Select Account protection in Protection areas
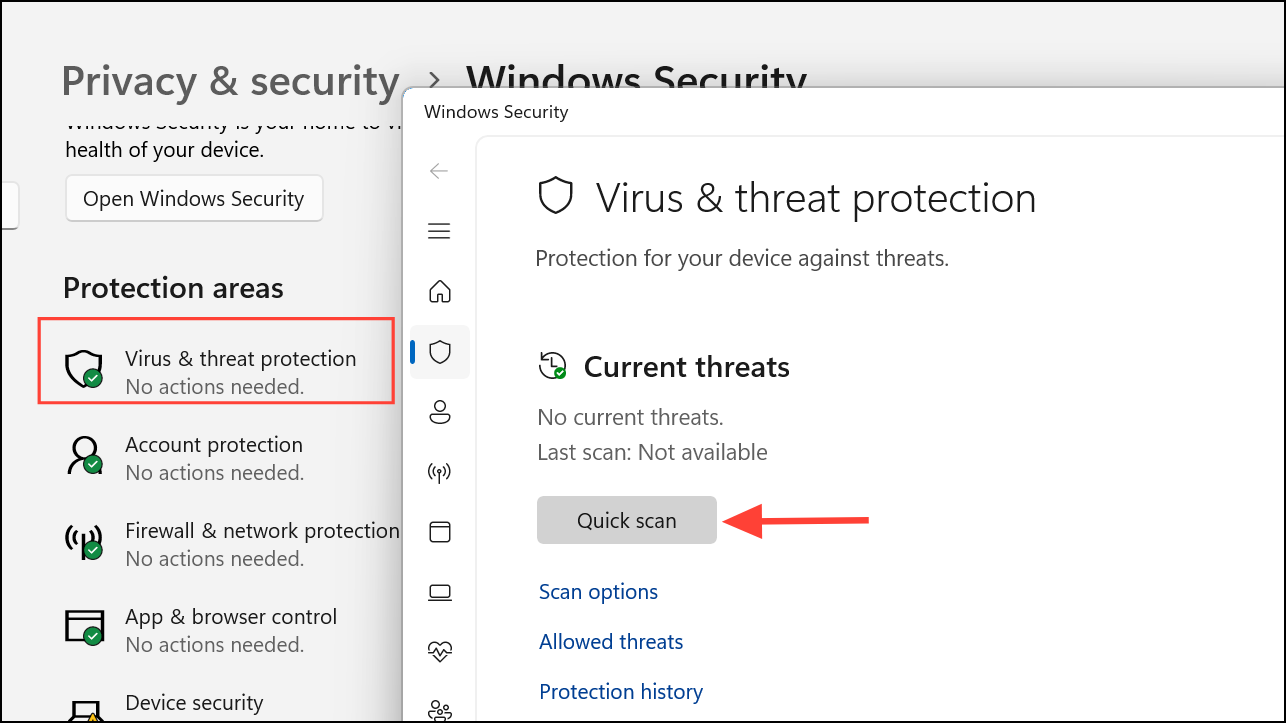1286x723 pixels. [213, 457]
